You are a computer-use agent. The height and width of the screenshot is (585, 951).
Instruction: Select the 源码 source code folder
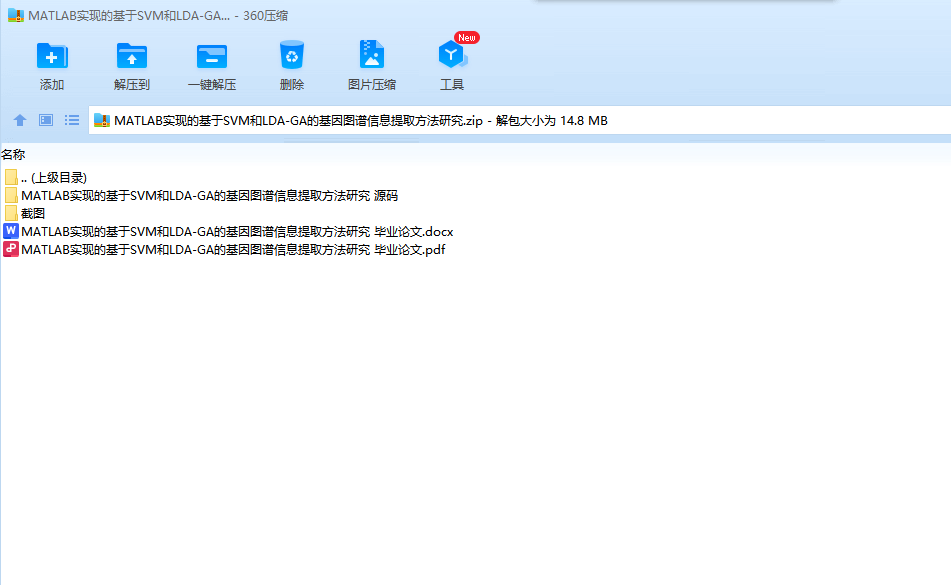[x=201, y=195]
